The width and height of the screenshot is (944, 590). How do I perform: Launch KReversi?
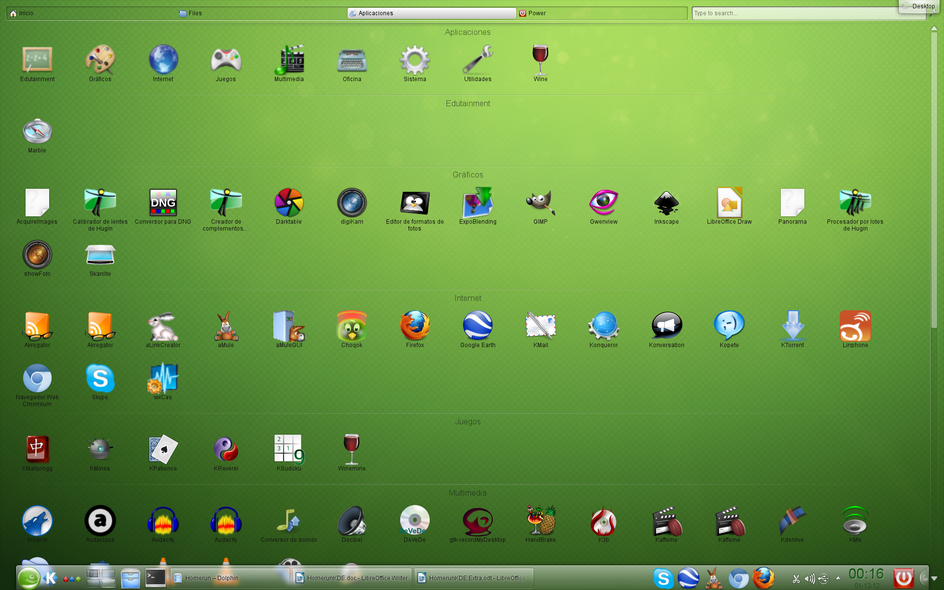[x=226, y=453]
